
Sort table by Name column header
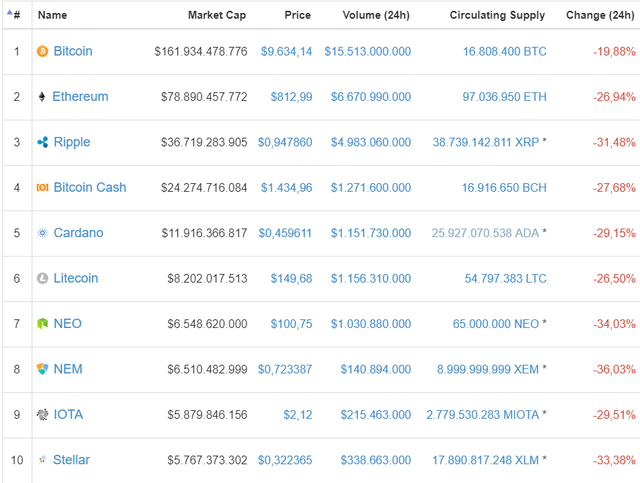click(x=52, y=15)
